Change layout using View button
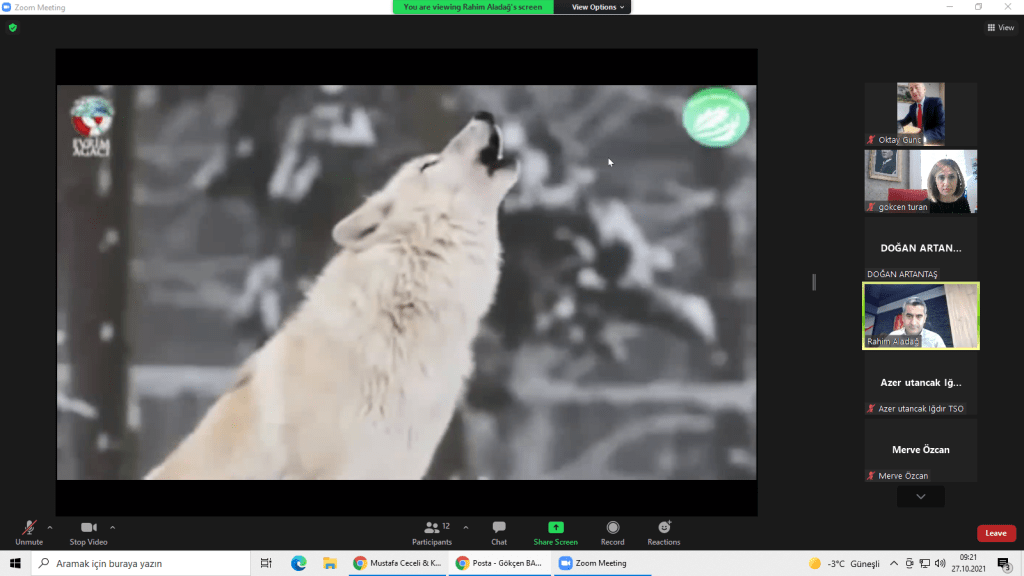The width and height of the screenshot is (1024, 576). 1000,28
